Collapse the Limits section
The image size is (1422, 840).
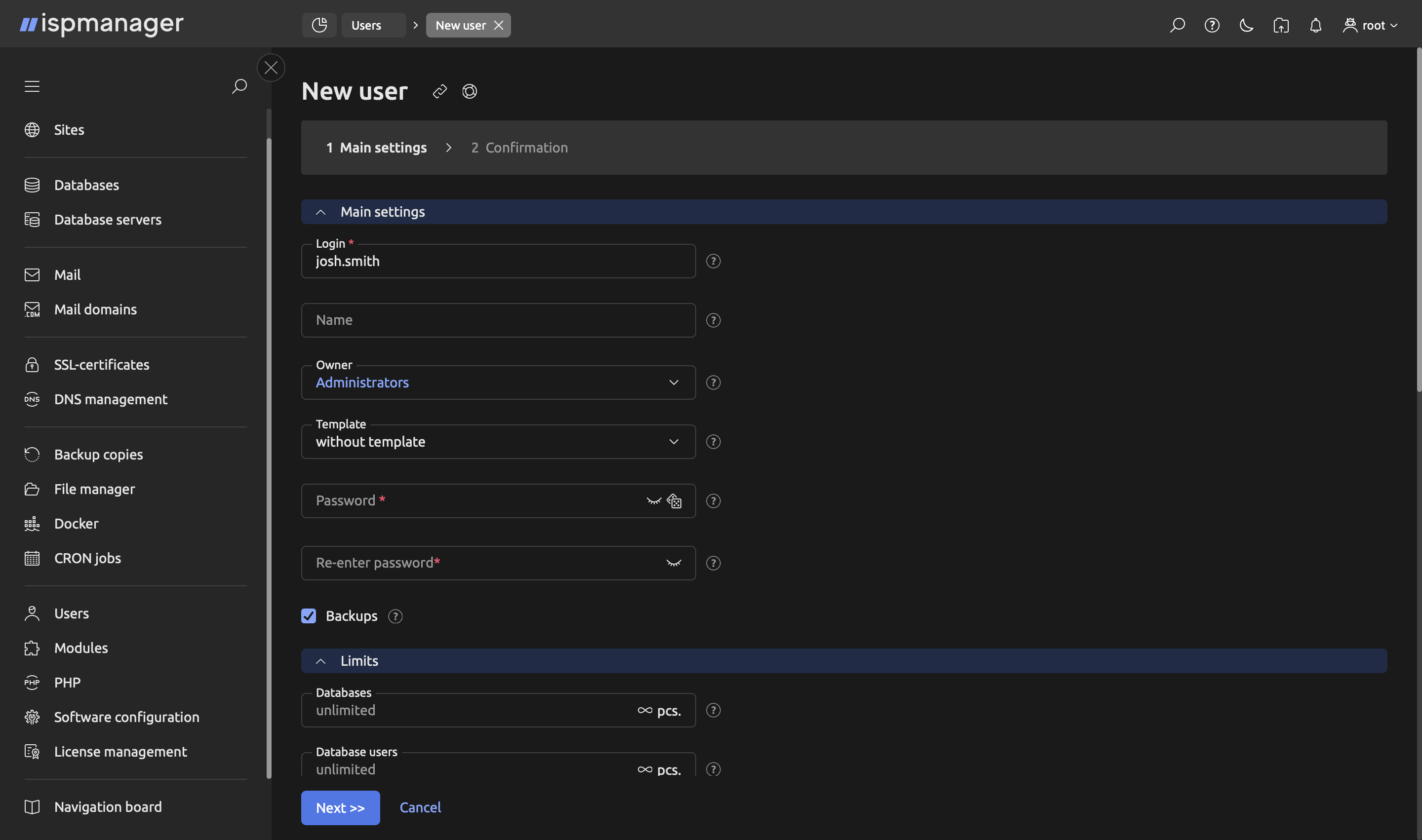pyautogui.click(x=320, y=660)
